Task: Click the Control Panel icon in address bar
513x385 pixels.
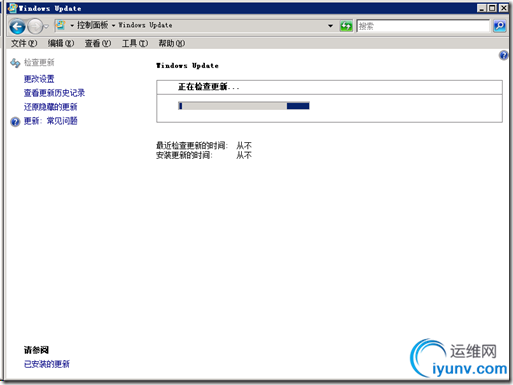Action: pyautogui.click(x=60, y=25)
